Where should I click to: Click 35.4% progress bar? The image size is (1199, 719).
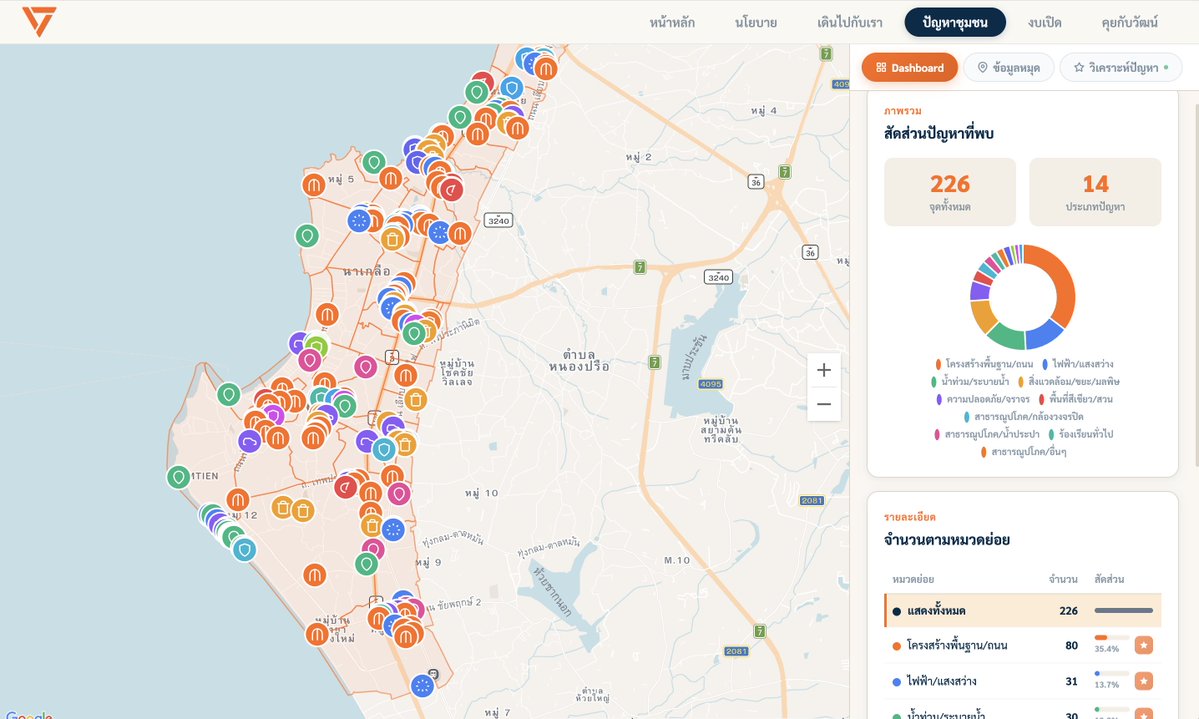pos(1111,637)
